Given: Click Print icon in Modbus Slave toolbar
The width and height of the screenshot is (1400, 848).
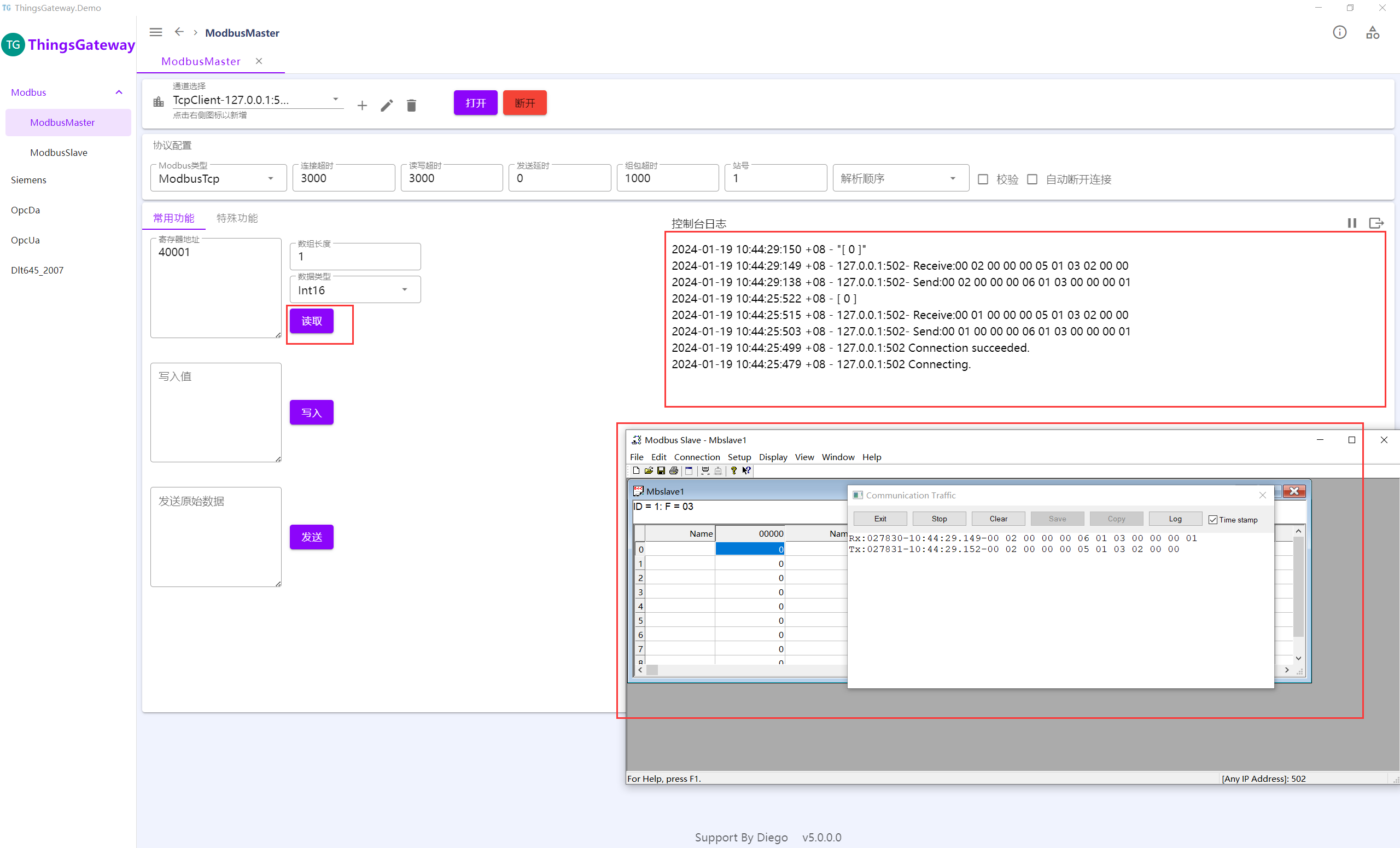Looking at the screenshot, I should click(673, 471).
